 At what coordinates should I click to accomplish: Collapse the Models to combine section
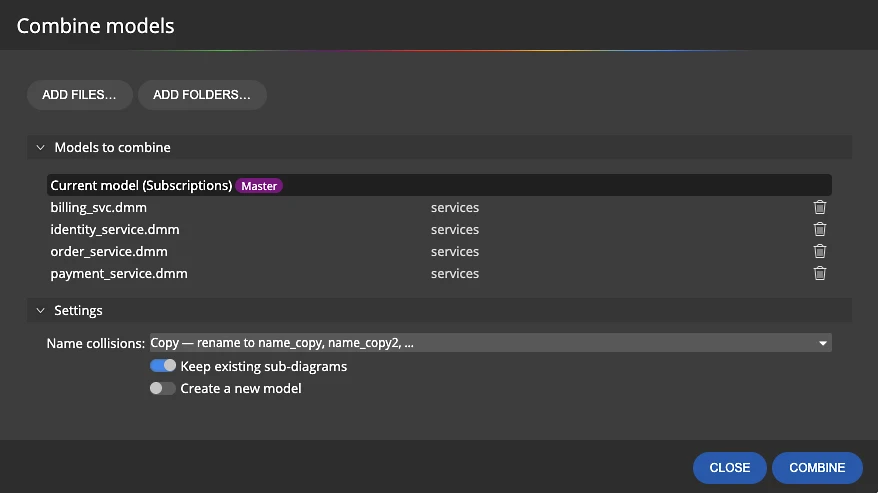[x=40, y=147]
